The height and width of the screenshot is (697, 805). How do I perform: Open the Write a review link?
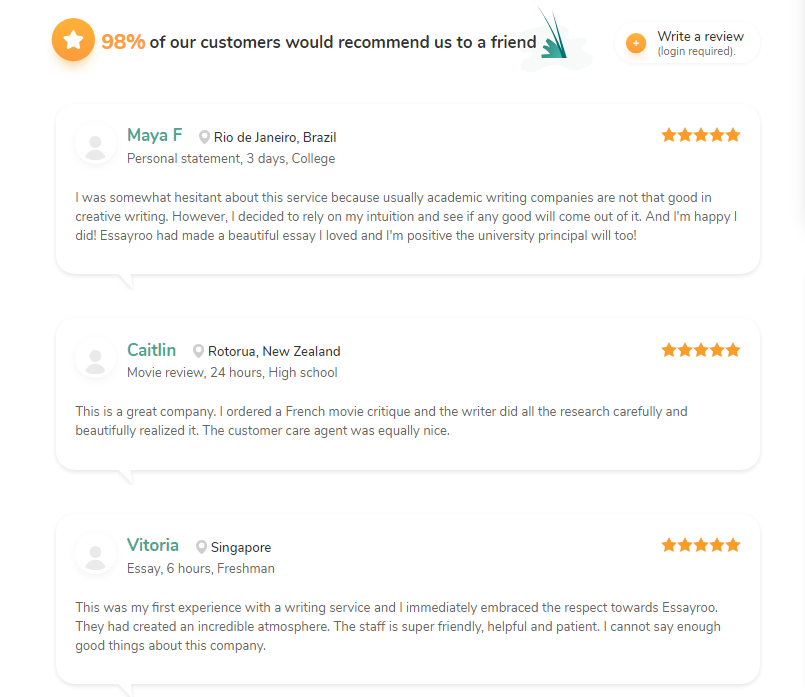coord(700,36)
